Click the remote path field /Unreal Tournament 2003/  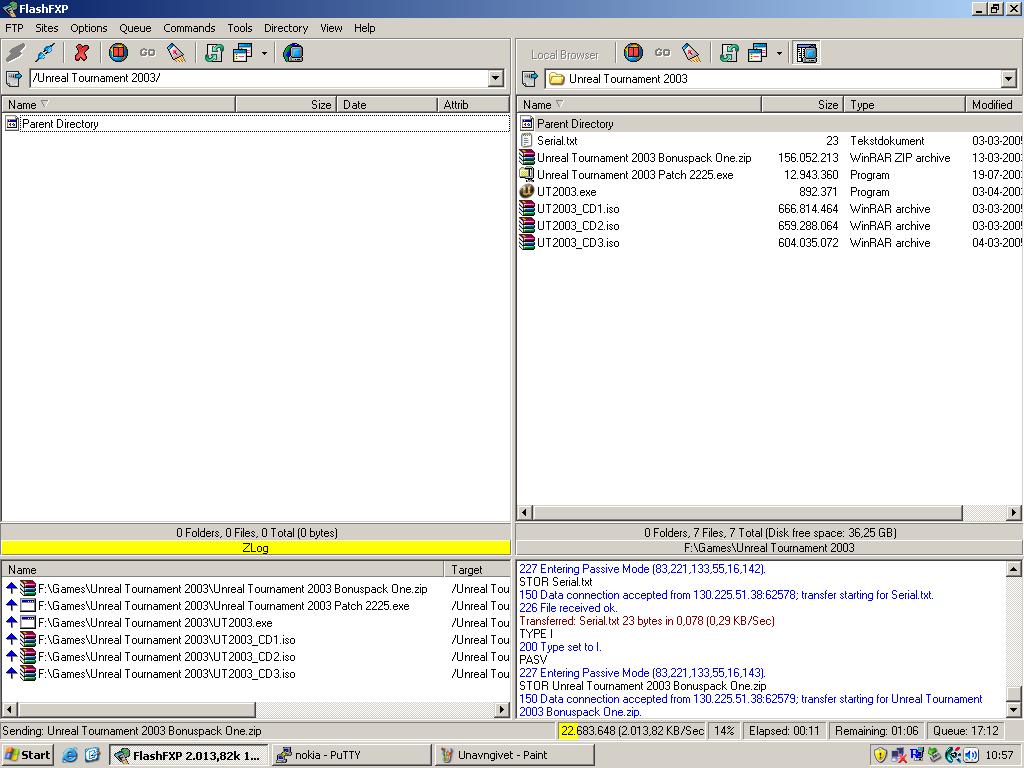pos(259,78)
